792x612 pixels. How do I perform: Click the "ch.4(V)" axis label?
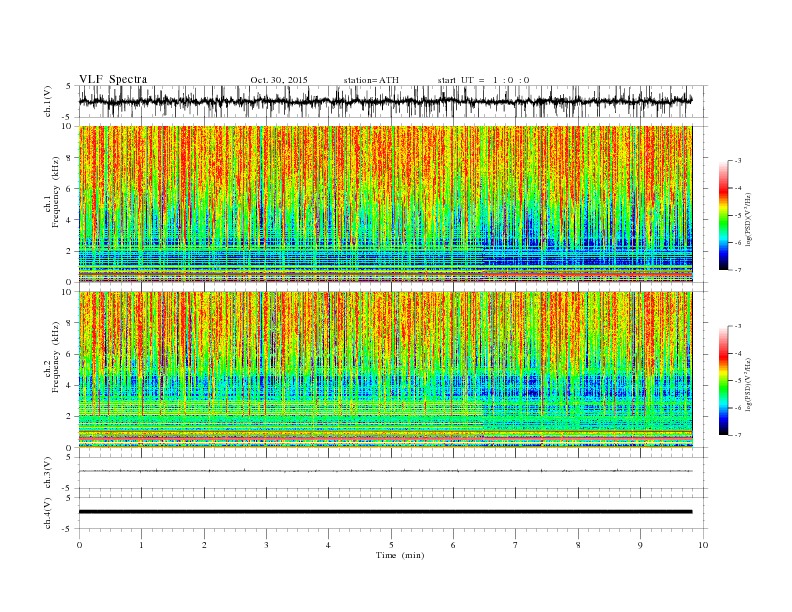(48, 513)
